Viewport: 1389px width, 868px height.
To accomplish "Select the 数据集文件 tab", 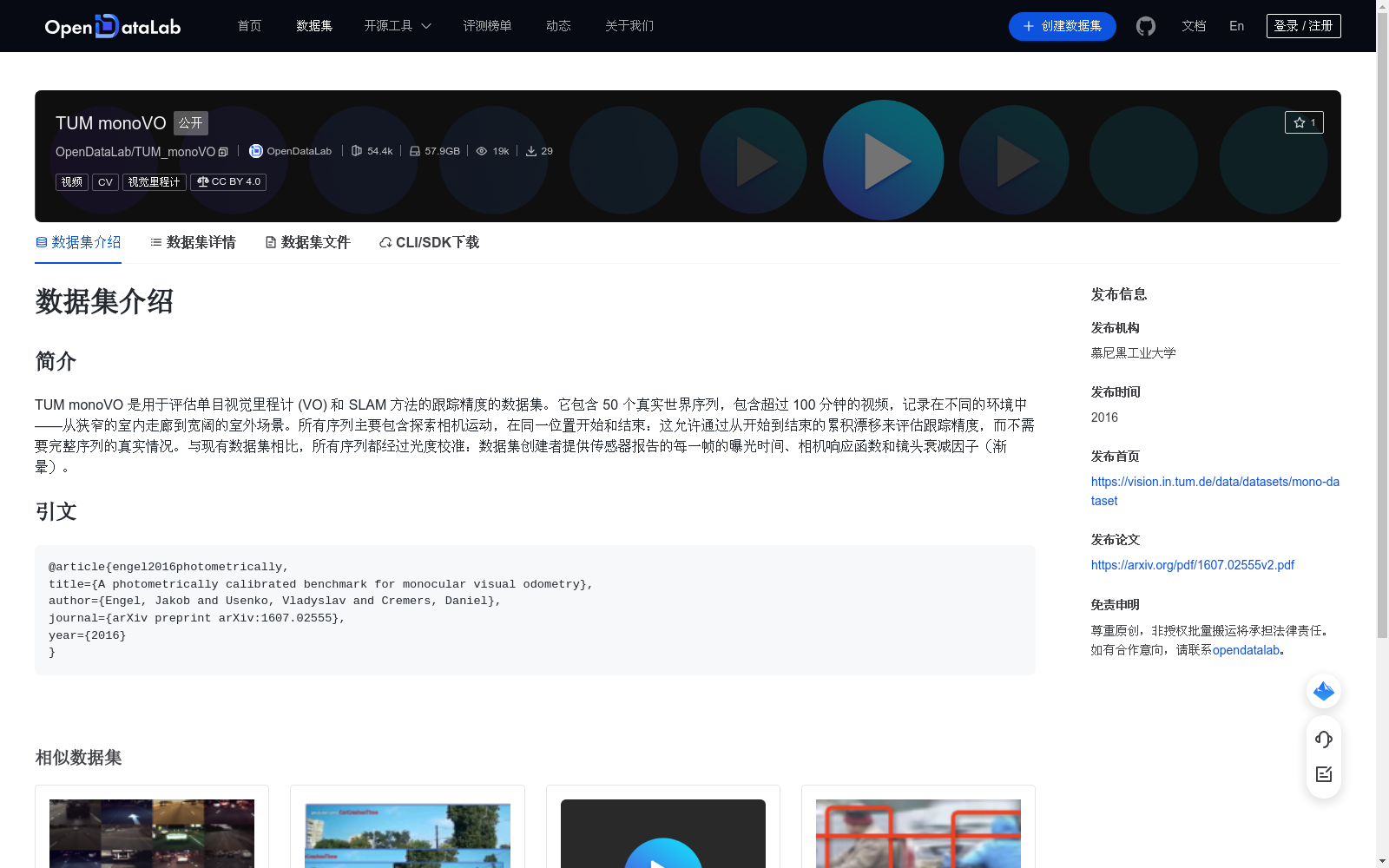I will click(x=307, y=242).
